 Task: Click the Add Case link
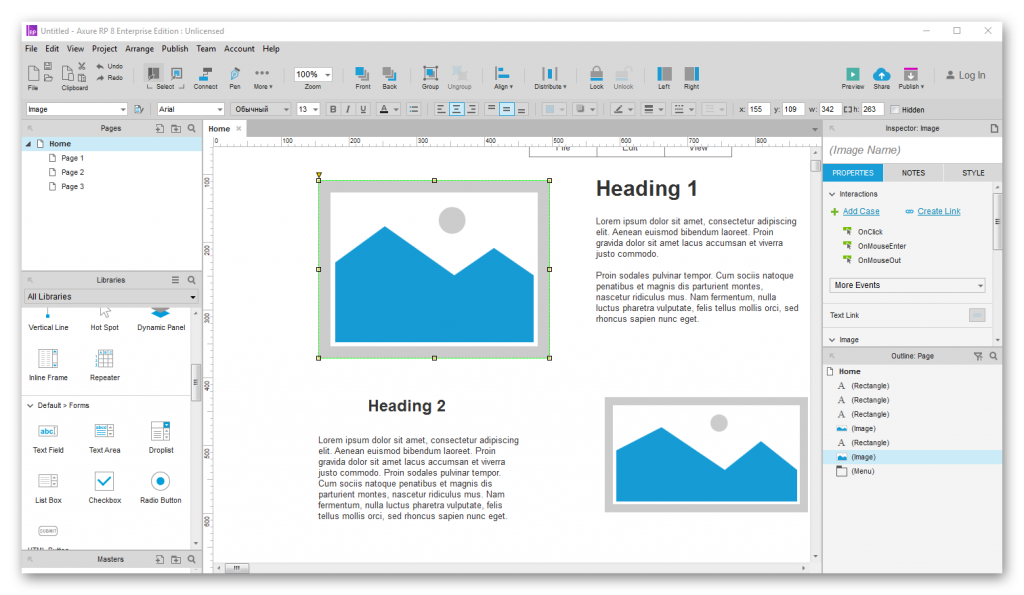coord(860,212)
